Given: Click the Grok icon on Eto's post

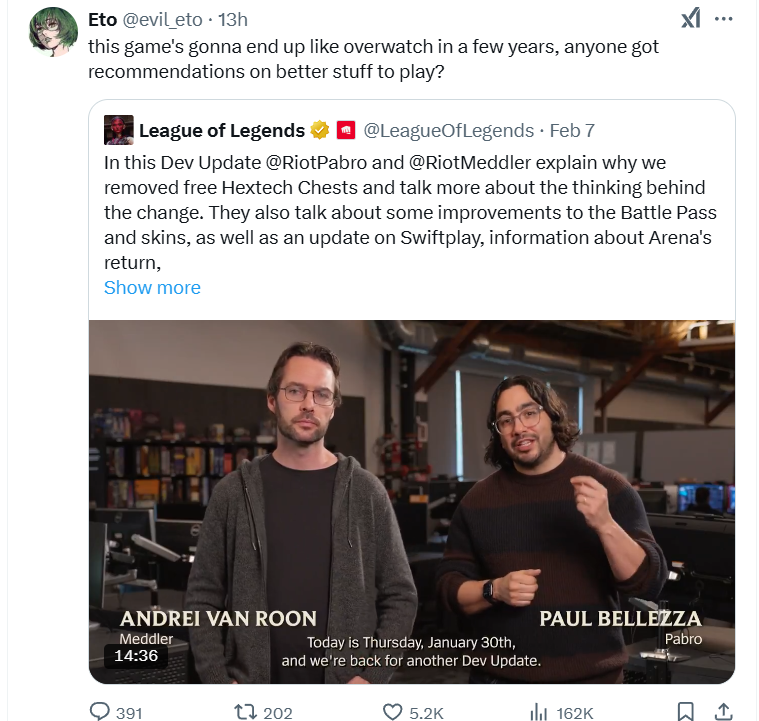Looking at the screenshot, I should tap(690, 19).
